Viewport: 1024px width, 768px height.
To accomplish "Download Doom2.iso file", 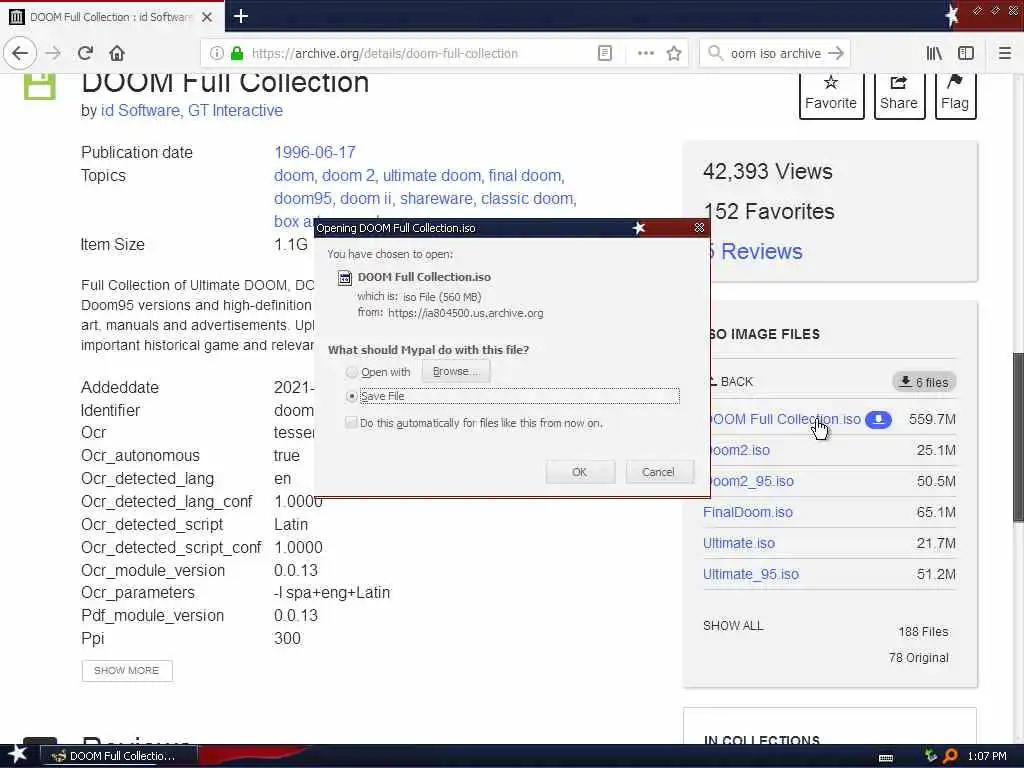I will click(739, 450).
